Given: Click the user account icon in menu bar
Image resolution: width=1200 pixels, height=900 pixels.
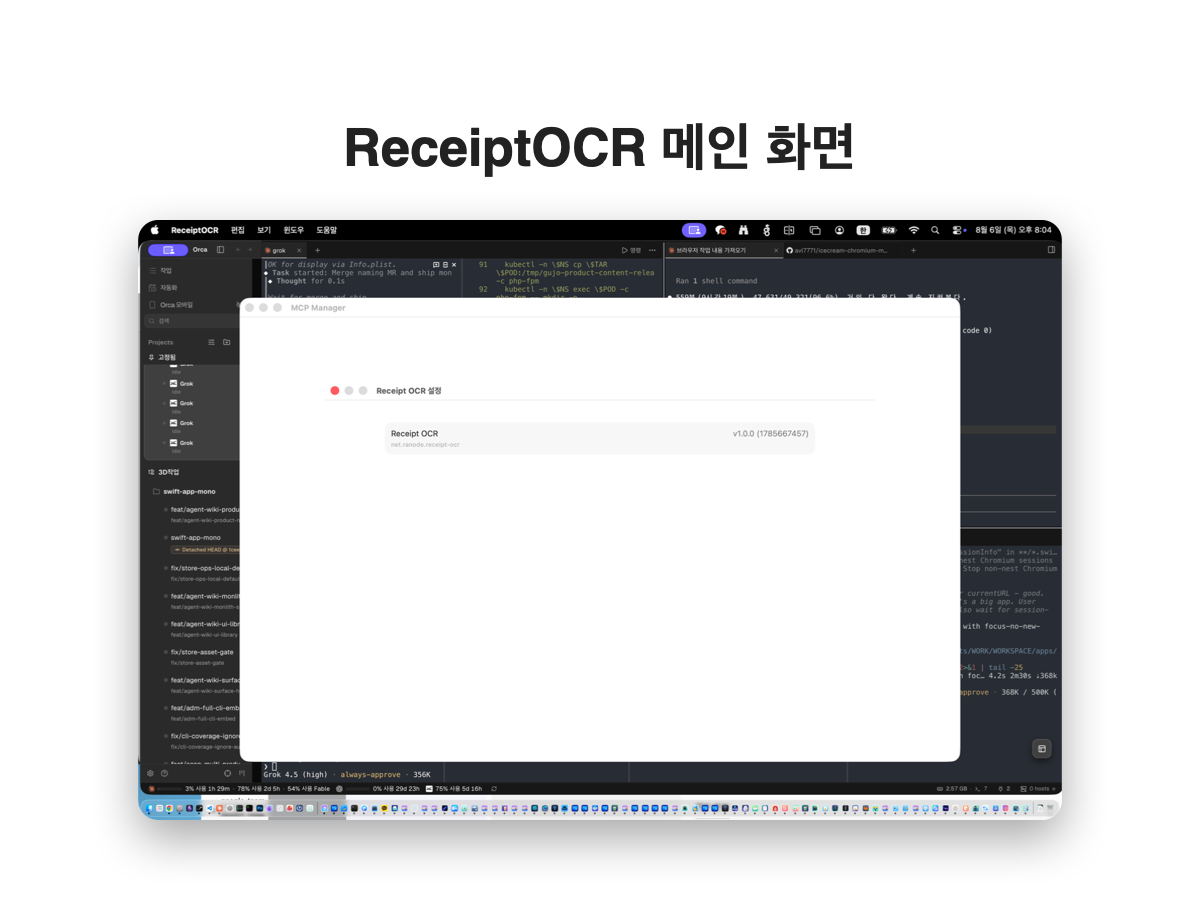Looking at the screenshot, I should 839,230.
